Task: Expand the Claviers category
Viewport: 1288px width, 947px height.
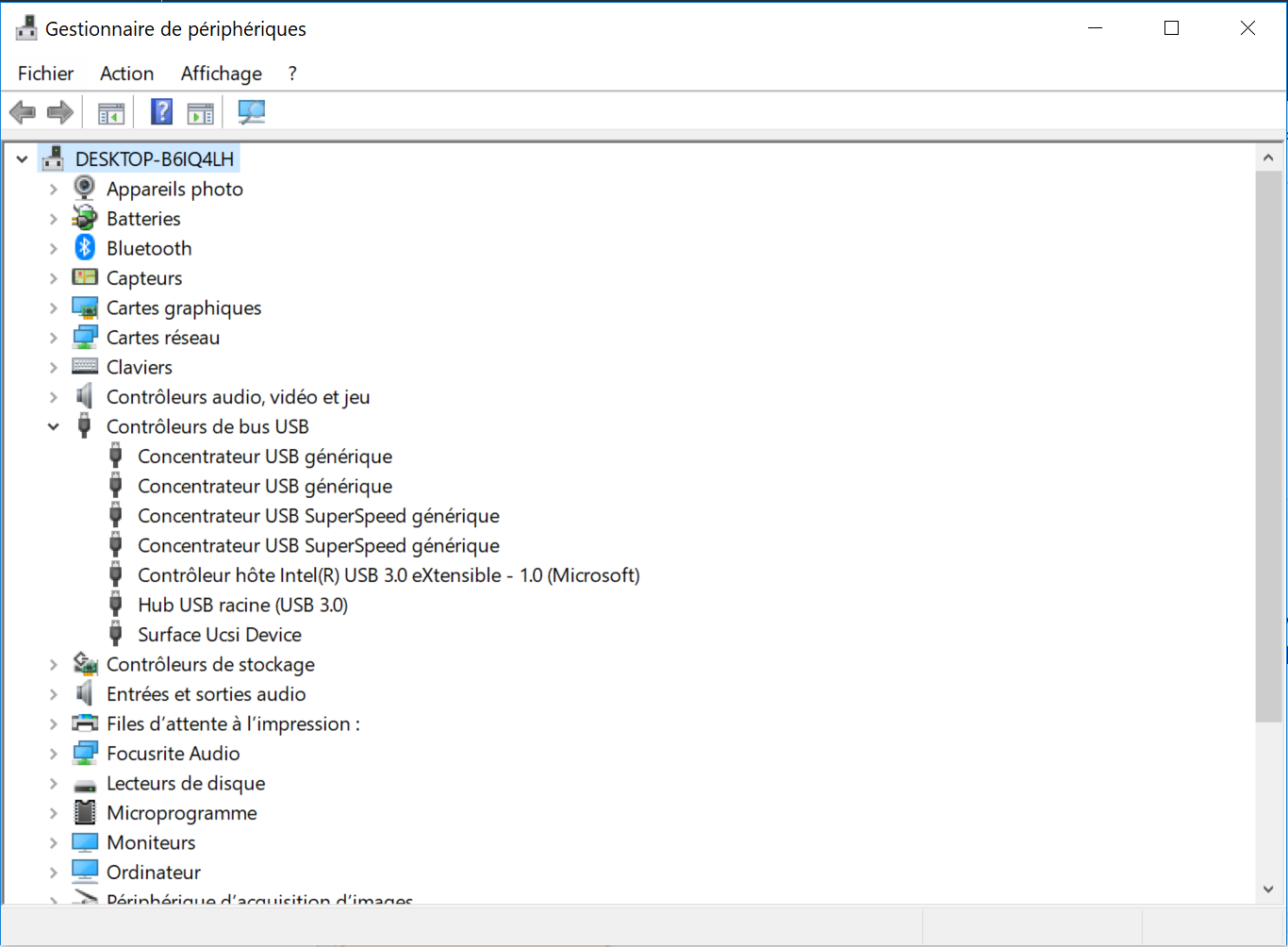Action: pyautogui.click(x=54, y=368)
